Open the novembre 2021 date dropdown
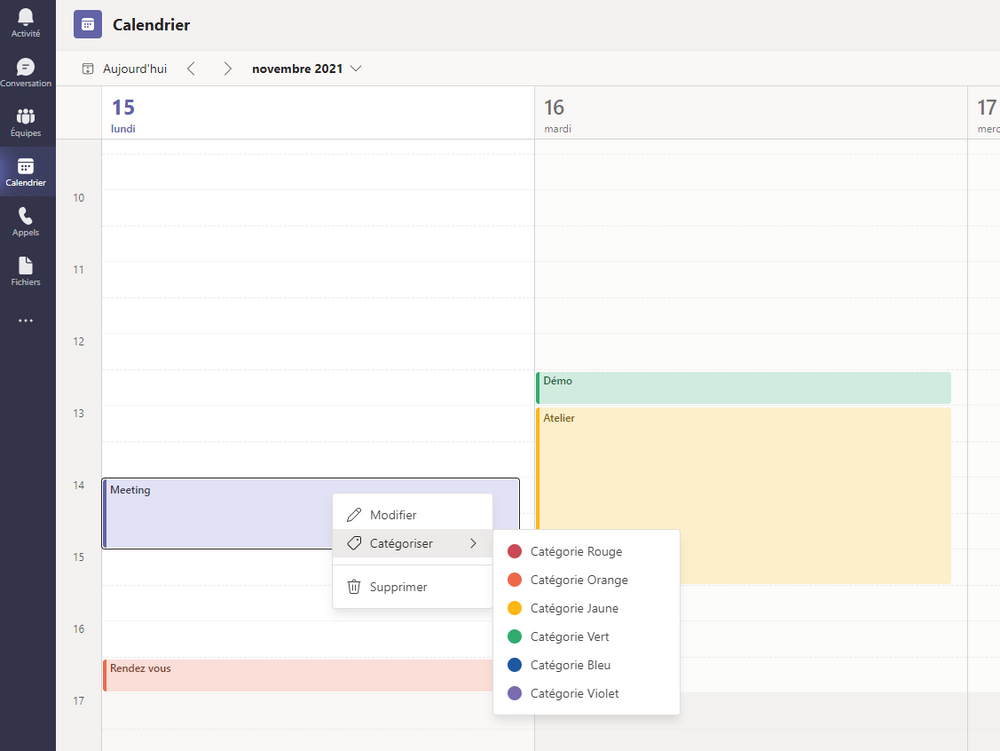The width and height of the screenshot is (1000, 751). click(x=306, y=68)
